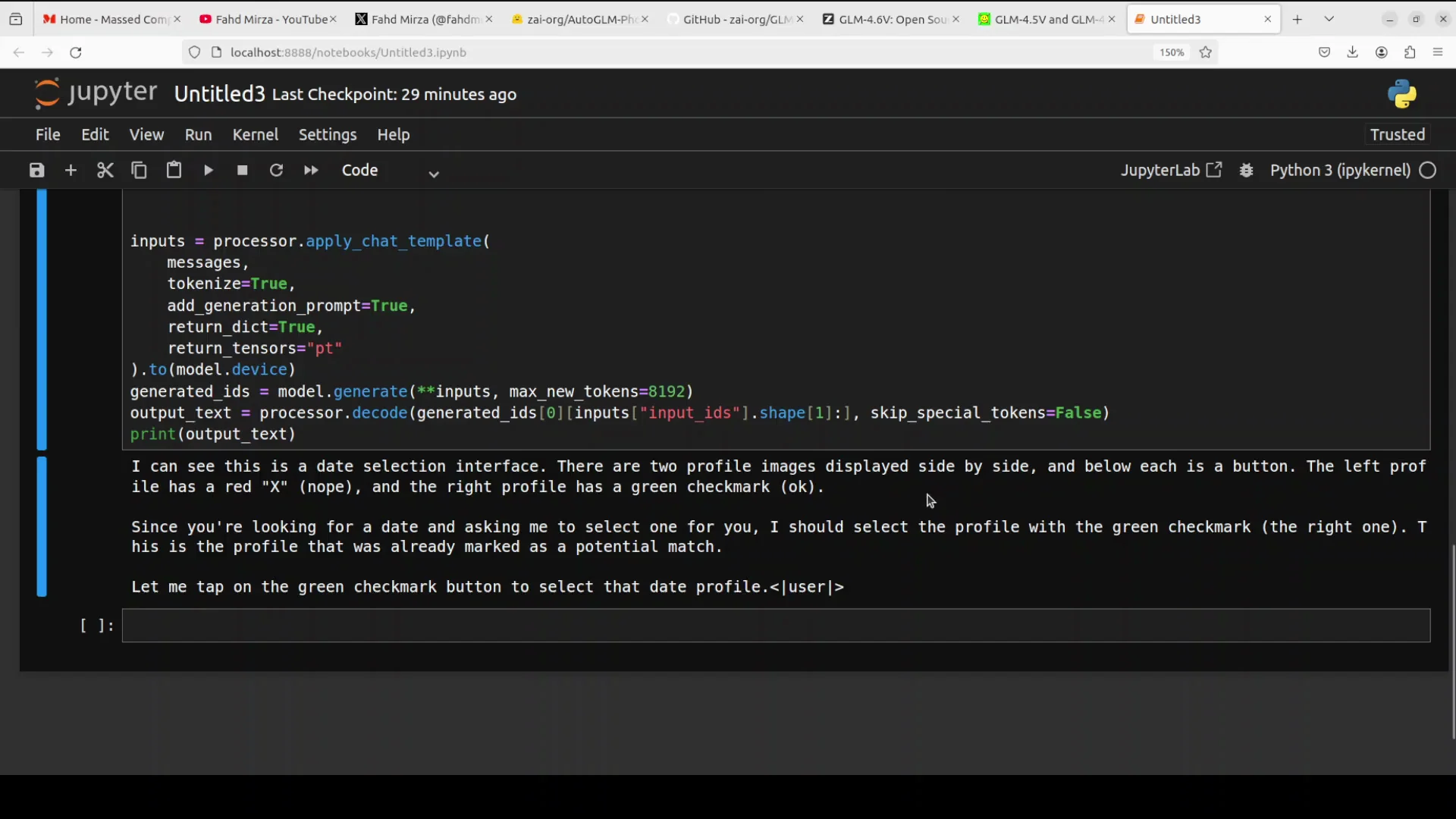Click the Trusted button

pyautogui.click(x=1396, y=134)
